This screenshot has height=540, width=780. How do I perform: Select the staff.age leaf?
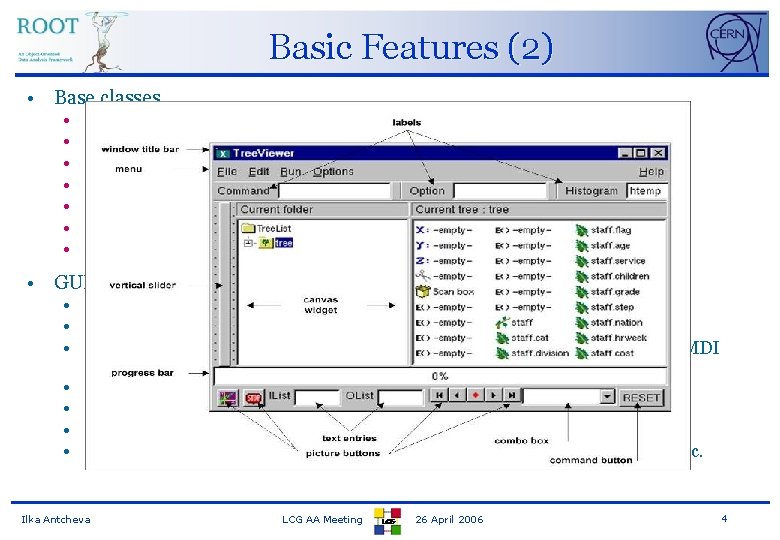603,246
